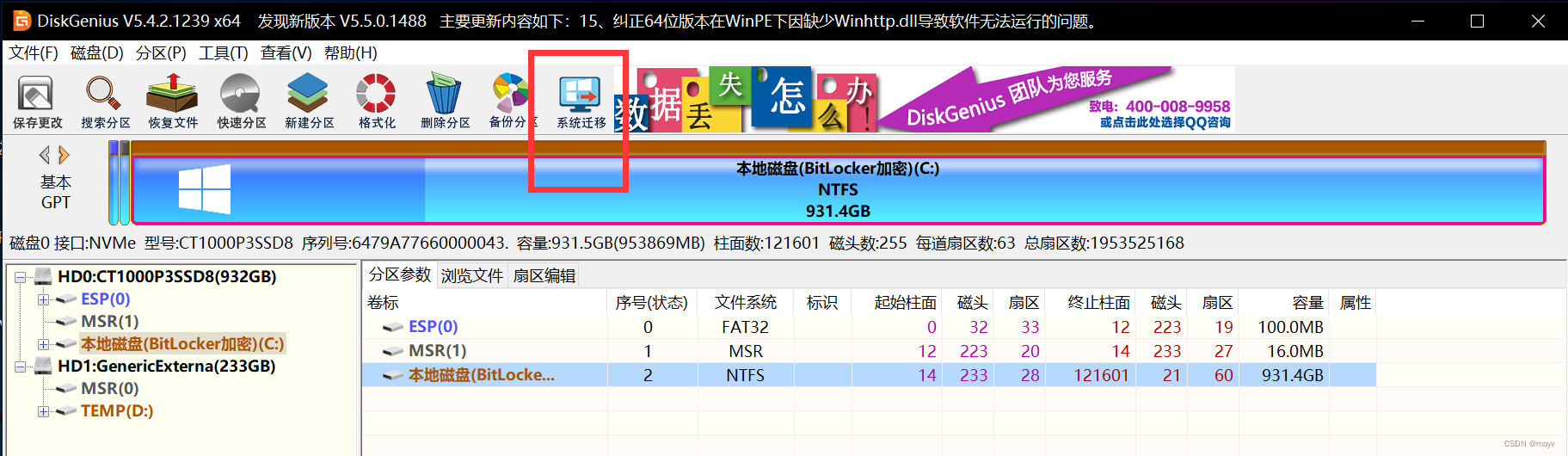
Task: Select ESP(0) in the disk tree
Action: pyautogui.click(x=105, y=299)
